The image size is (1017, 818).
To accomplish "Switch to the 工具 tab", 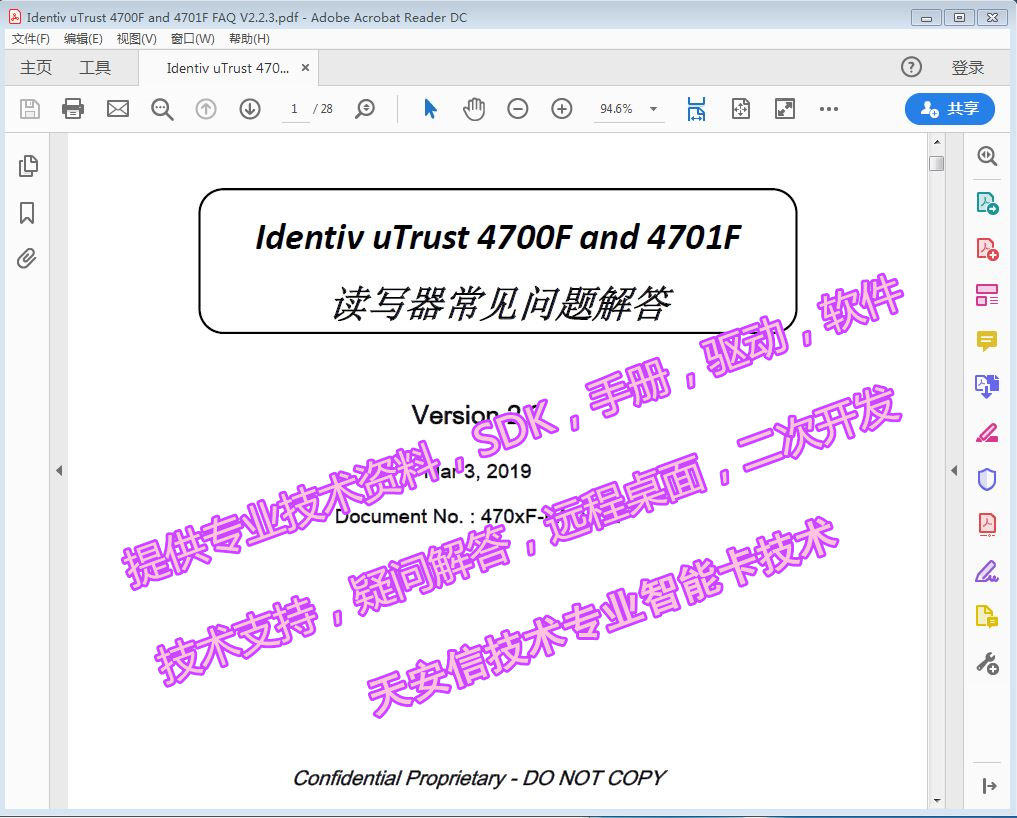I will pos(95,68).
